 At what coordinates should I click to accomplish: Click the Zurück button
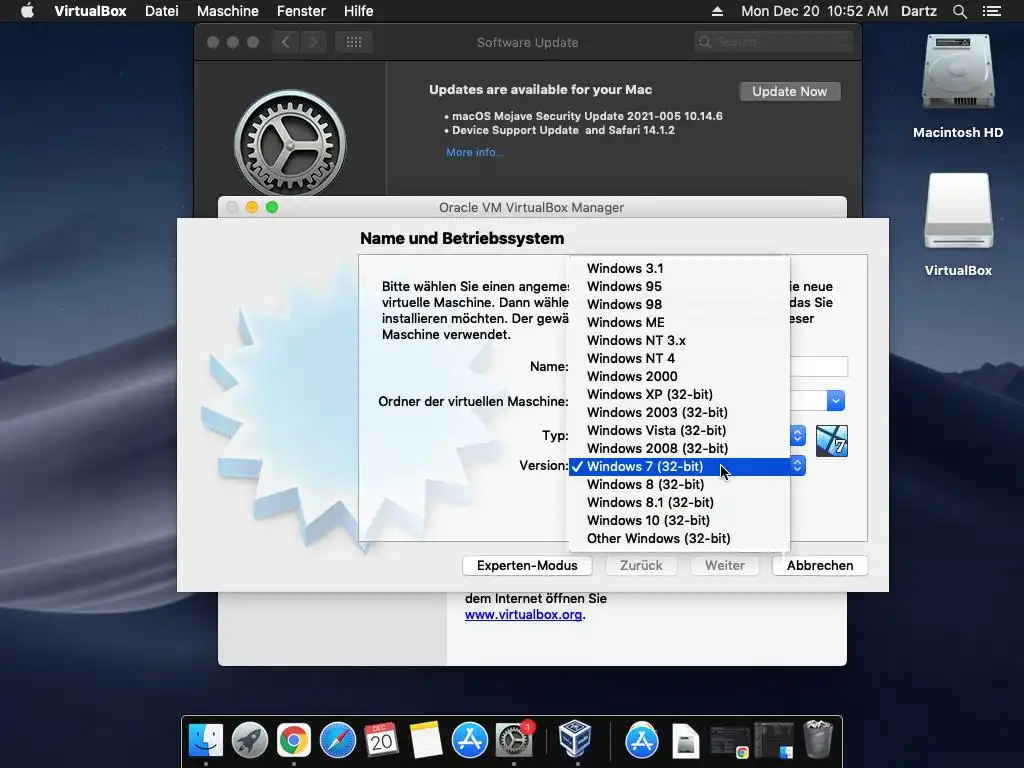point(641,566)
